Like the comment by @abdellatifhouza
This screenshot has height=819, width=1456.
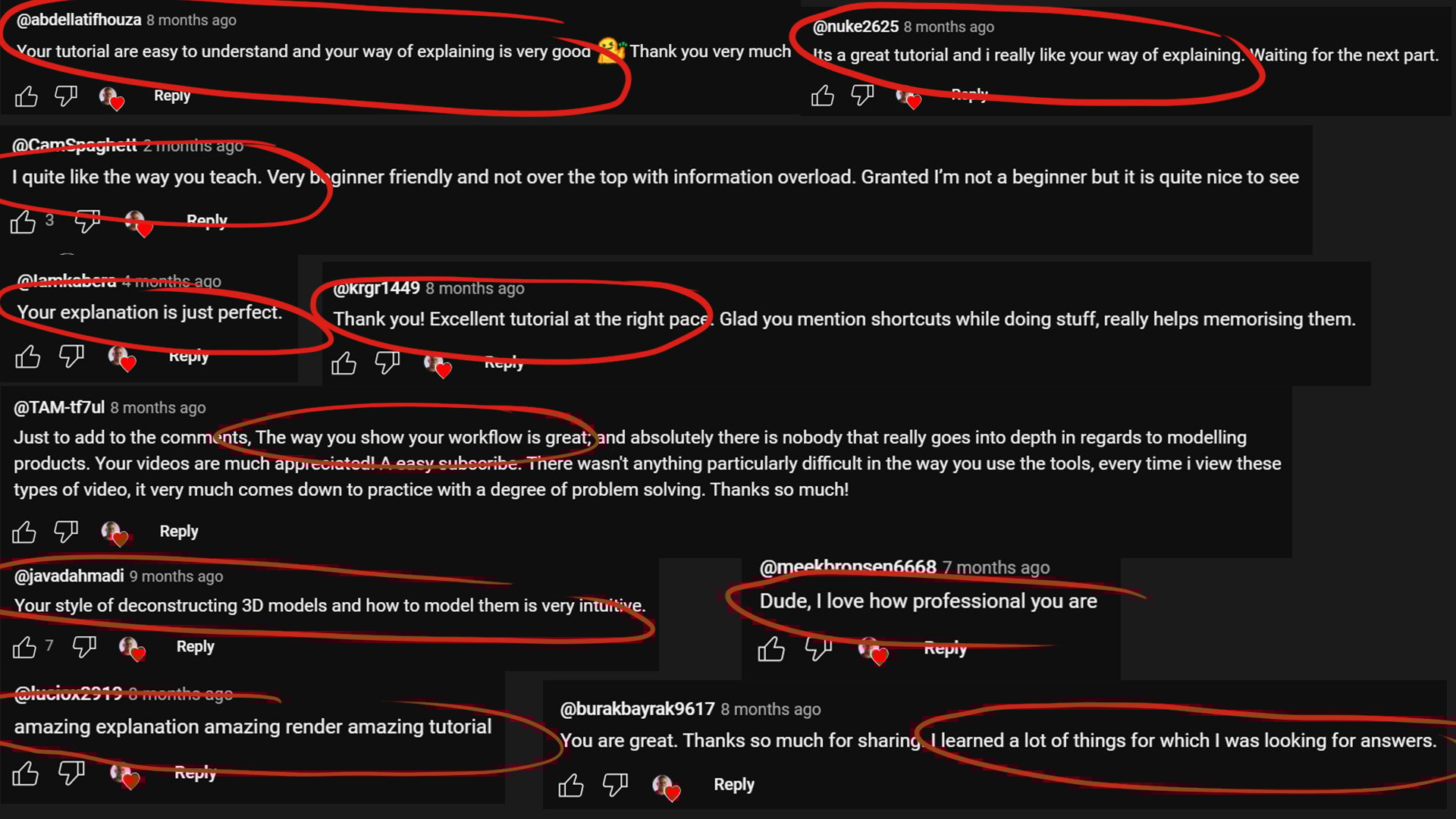(x=26, y=96)
